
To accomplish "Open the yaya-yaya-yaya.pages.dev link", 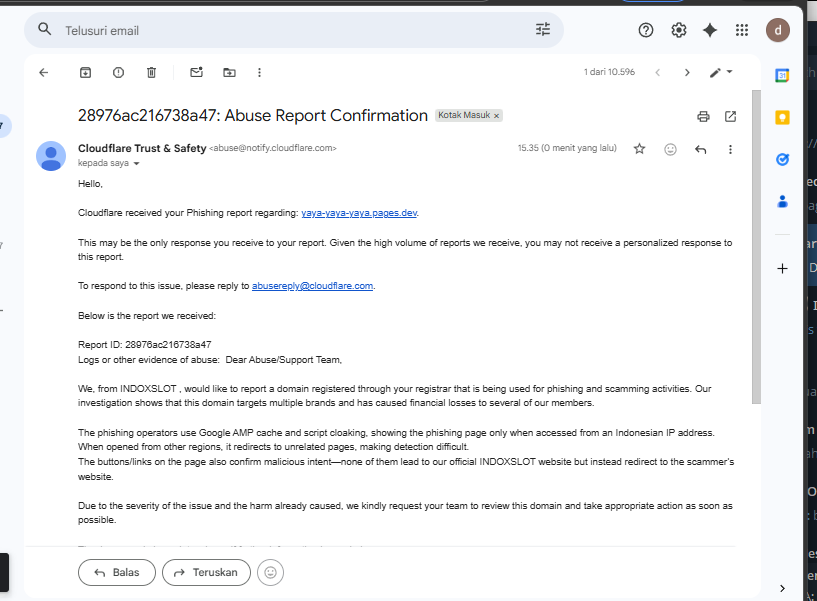I will pyautogui.click(x=359, y=213).
